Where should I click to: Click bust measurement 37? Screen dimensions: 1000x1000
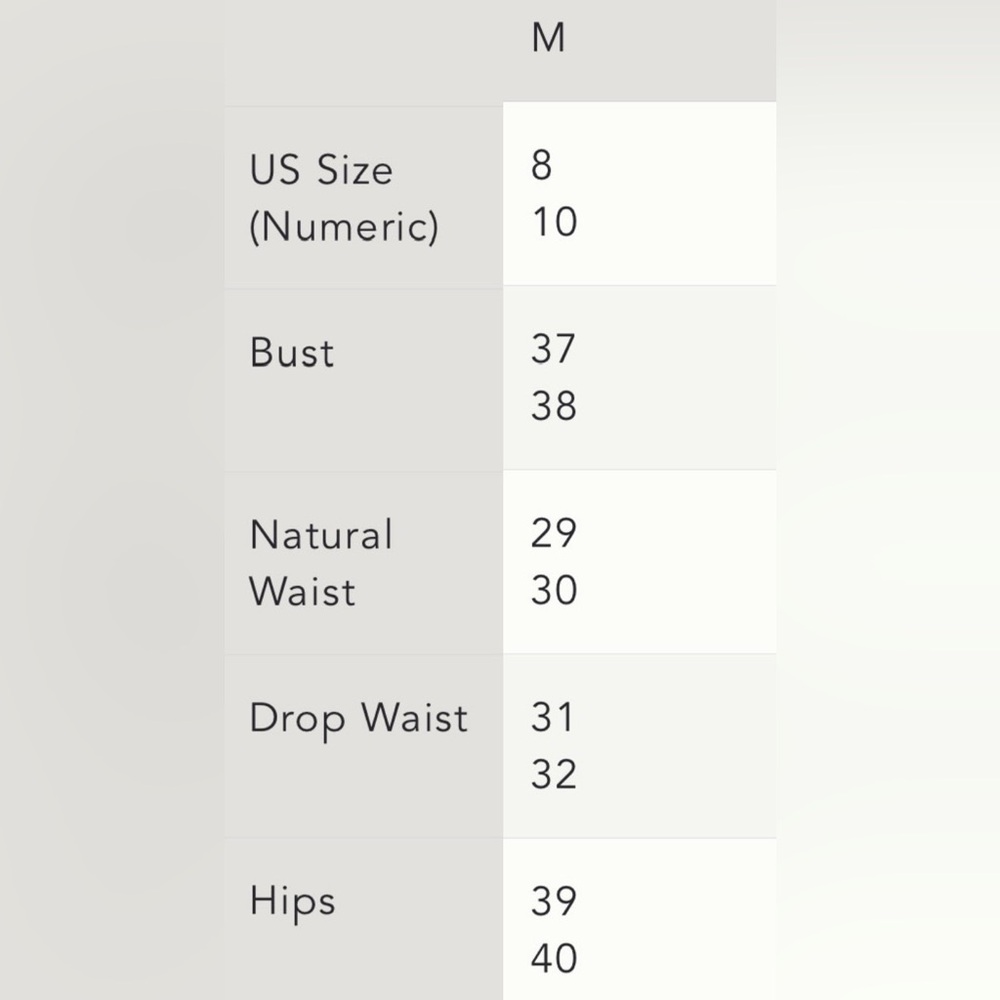tap(553, 349)
